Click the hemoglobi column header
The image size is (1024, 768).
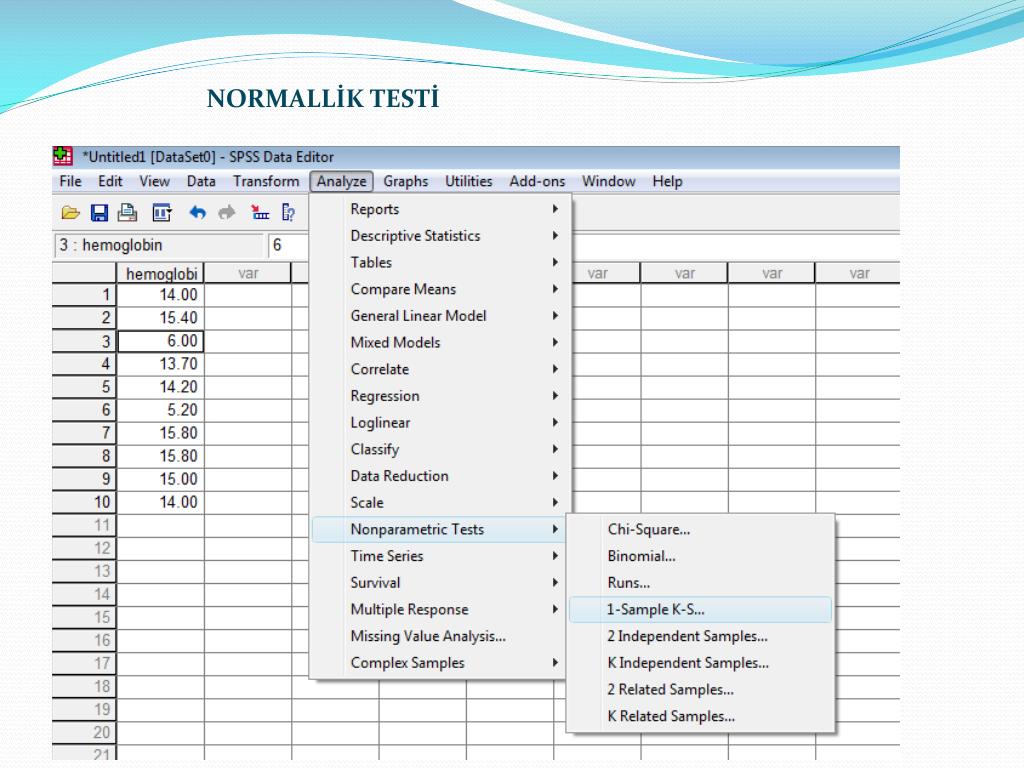[x=161, y=274]
